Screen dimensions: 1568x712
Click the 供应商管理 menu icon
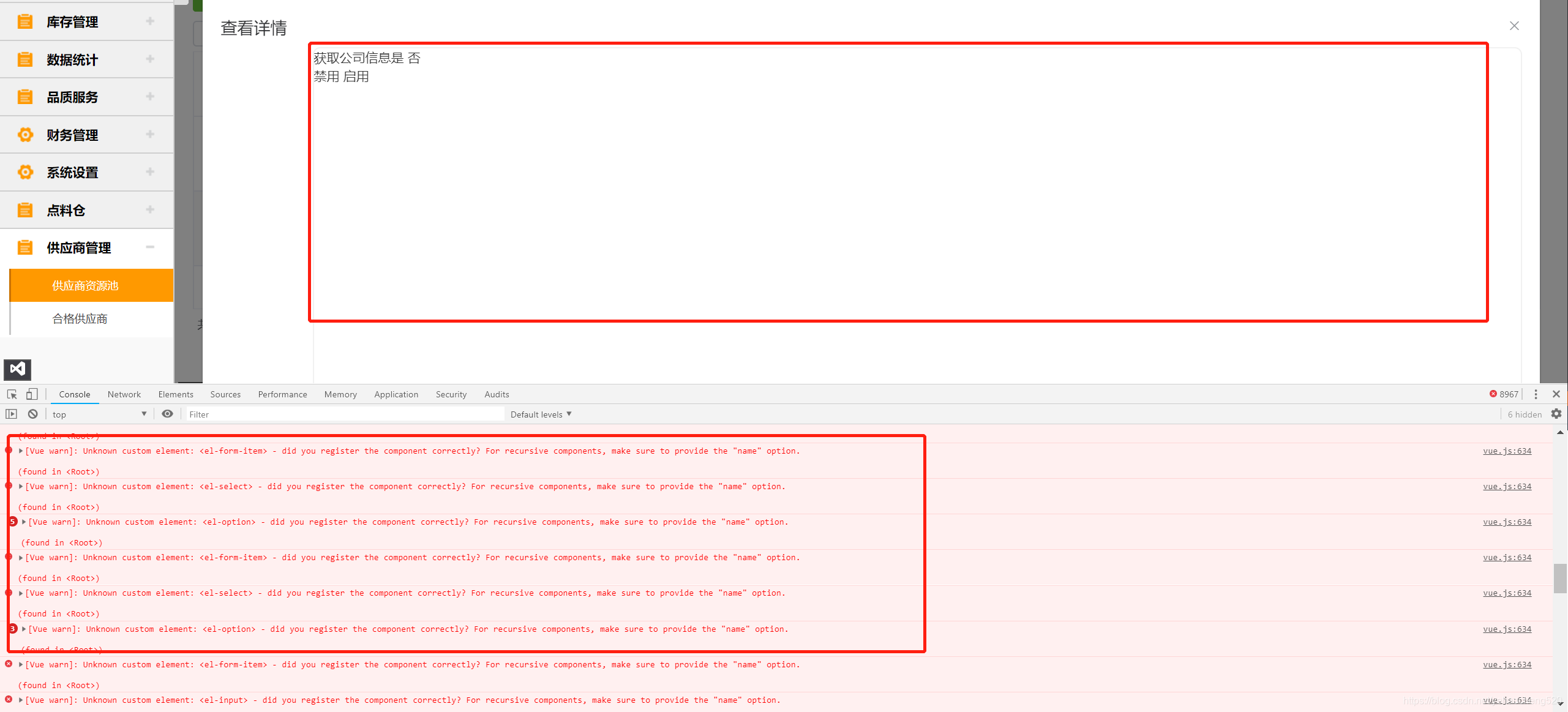pos(25,247)
